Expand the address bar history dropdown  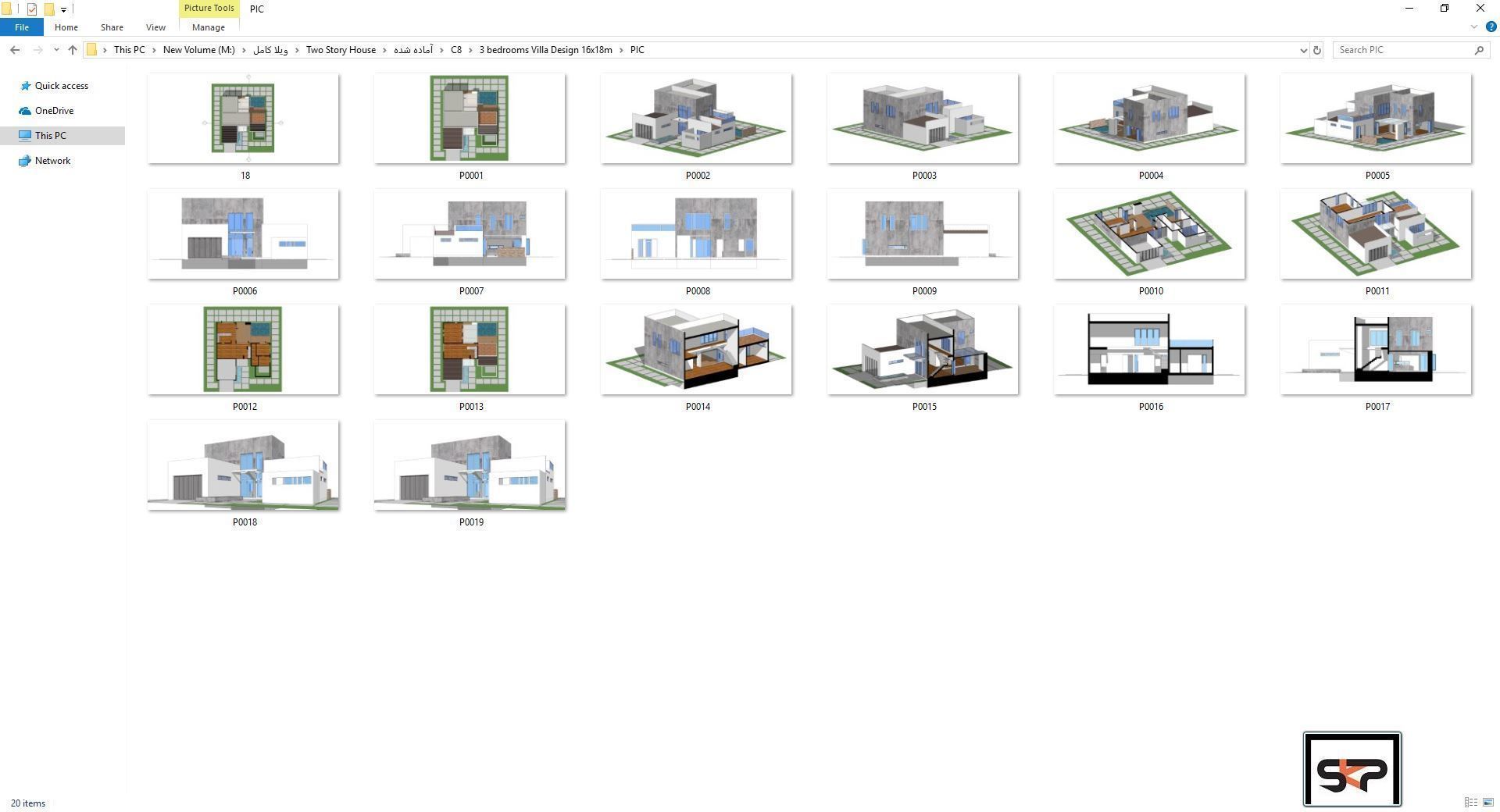pos(1303,50)
